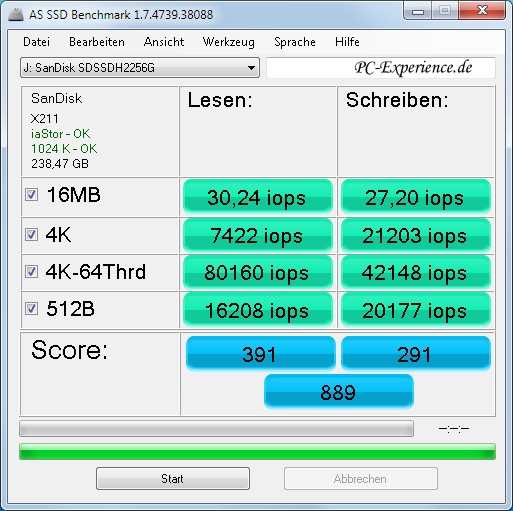Viewport: 513px width, 511px height.
Task: Open the Bearbeiten menu
Action: click(x=97, y=42)
